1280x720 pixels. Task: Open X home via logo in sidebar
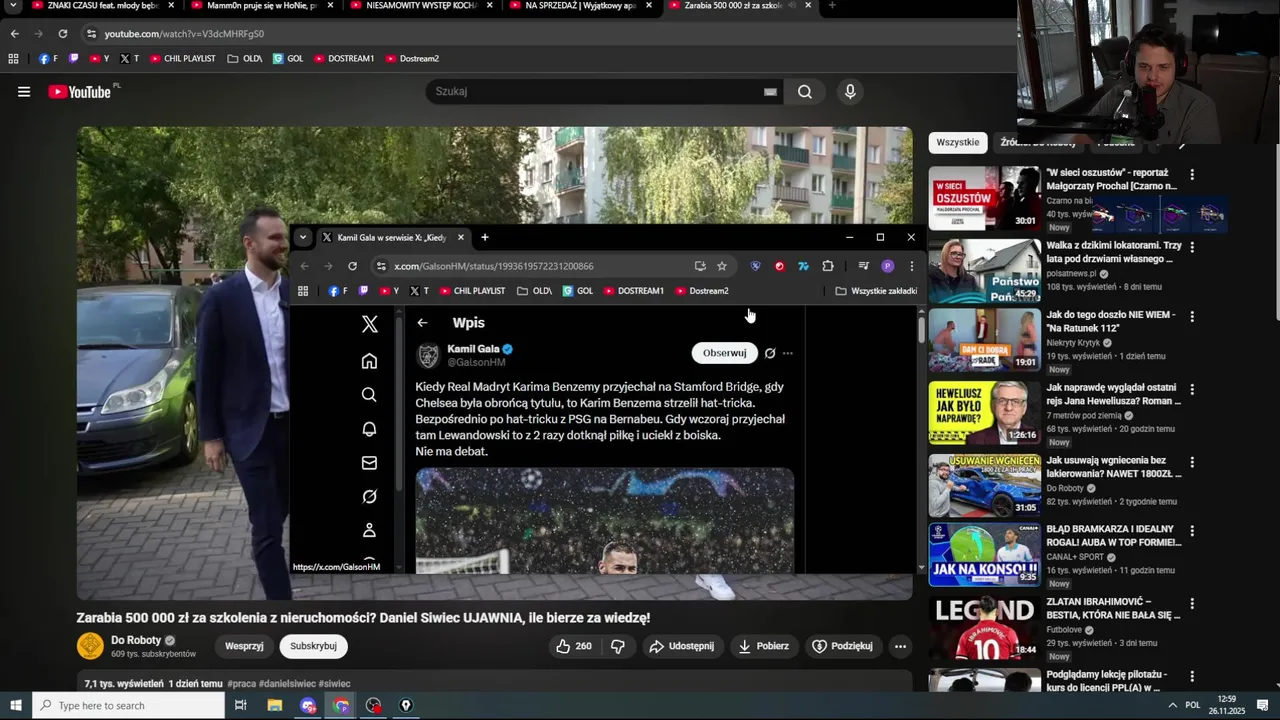(369, 324)
